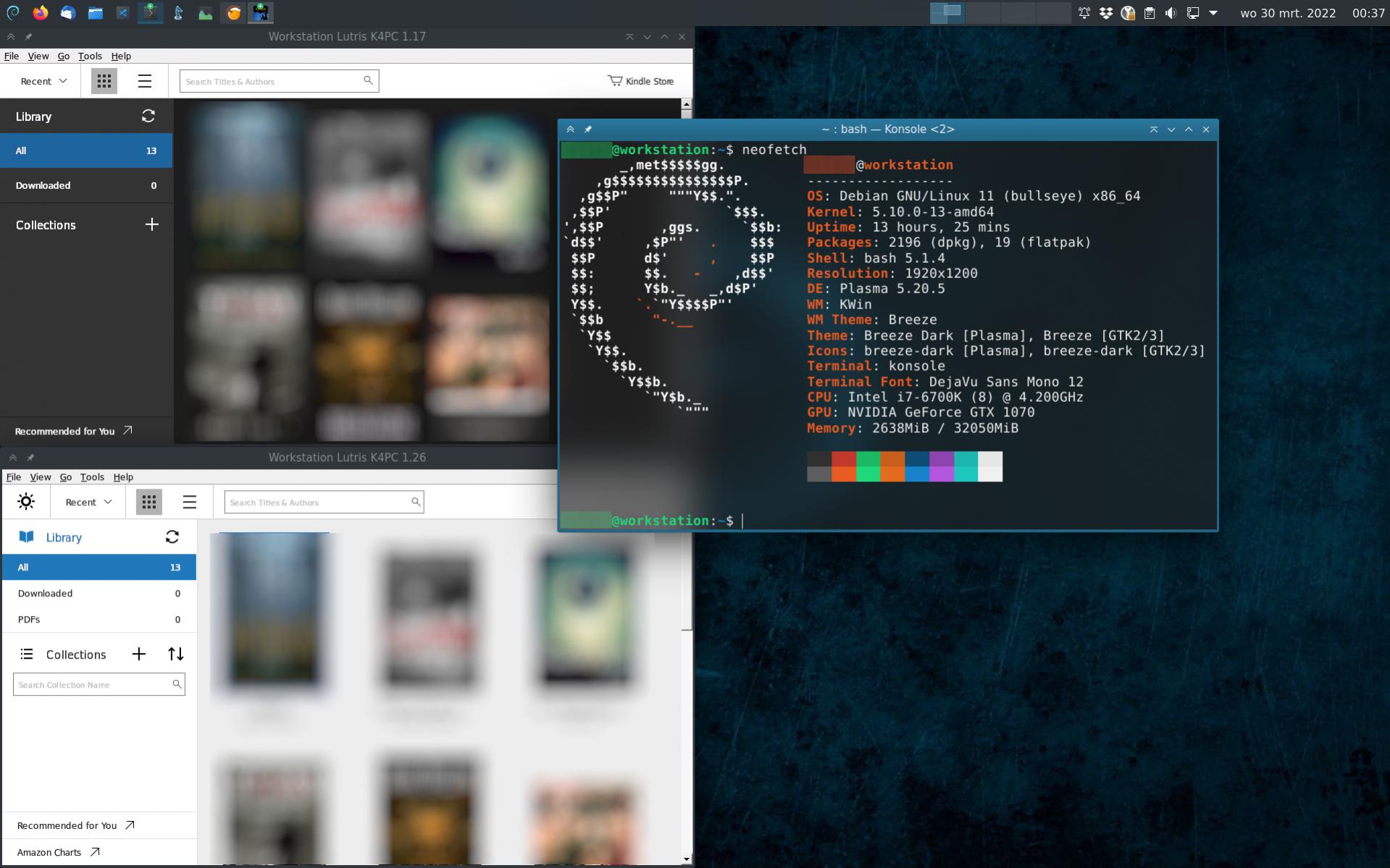Select the All filter in K4PC 1.26
This screenshot has width=1390, height=868.
coord(99,567)
